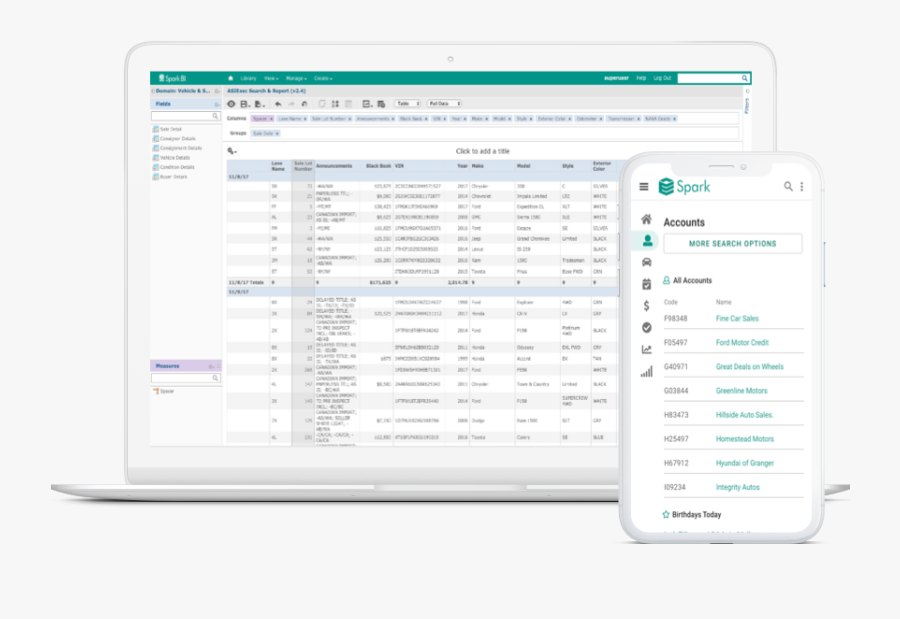Screen dimensions: 900x619
Task: Click the Black Book column header
Action: pos(378,166)
